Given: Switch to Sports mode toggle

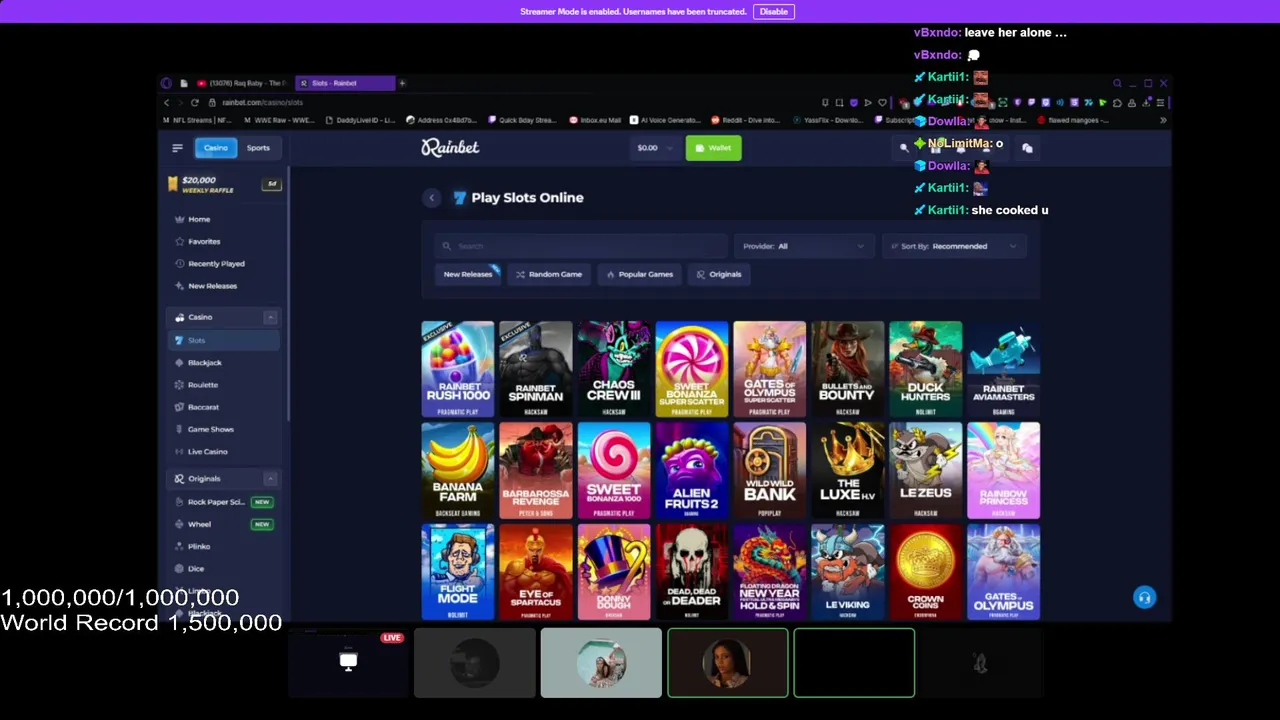Looking at the screenshot, I should 258,148.
